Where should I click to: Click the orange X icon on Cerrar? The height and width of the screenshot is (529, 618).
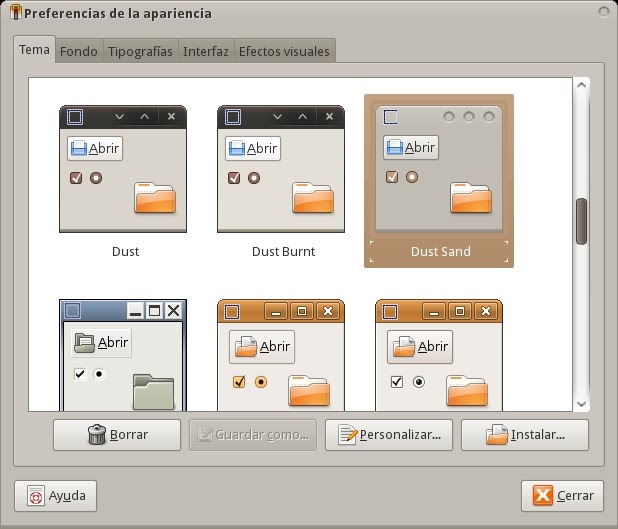(543, 495)
